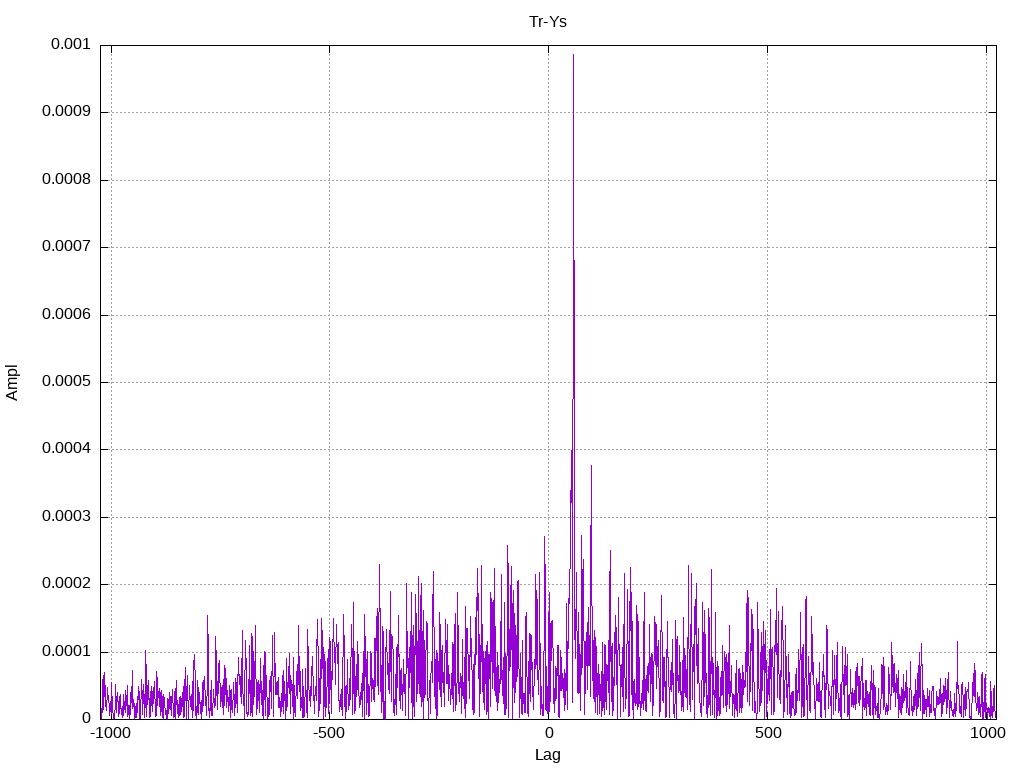Click the -500 x-axis tick label
Screen dimensions: 1024x768
(328, 733)
